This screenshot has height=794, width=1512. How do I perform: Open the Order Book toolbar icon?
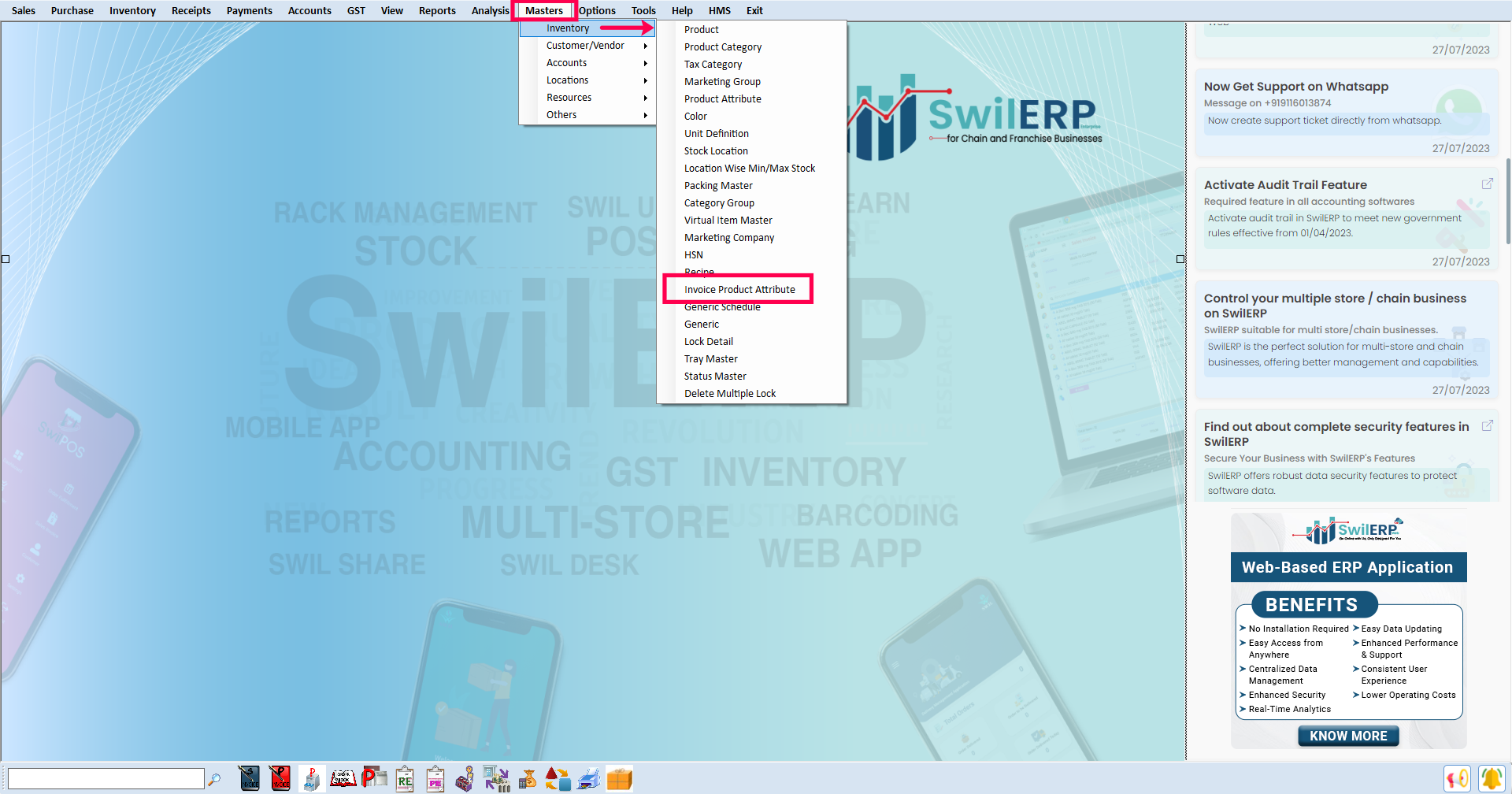point(343,778)
